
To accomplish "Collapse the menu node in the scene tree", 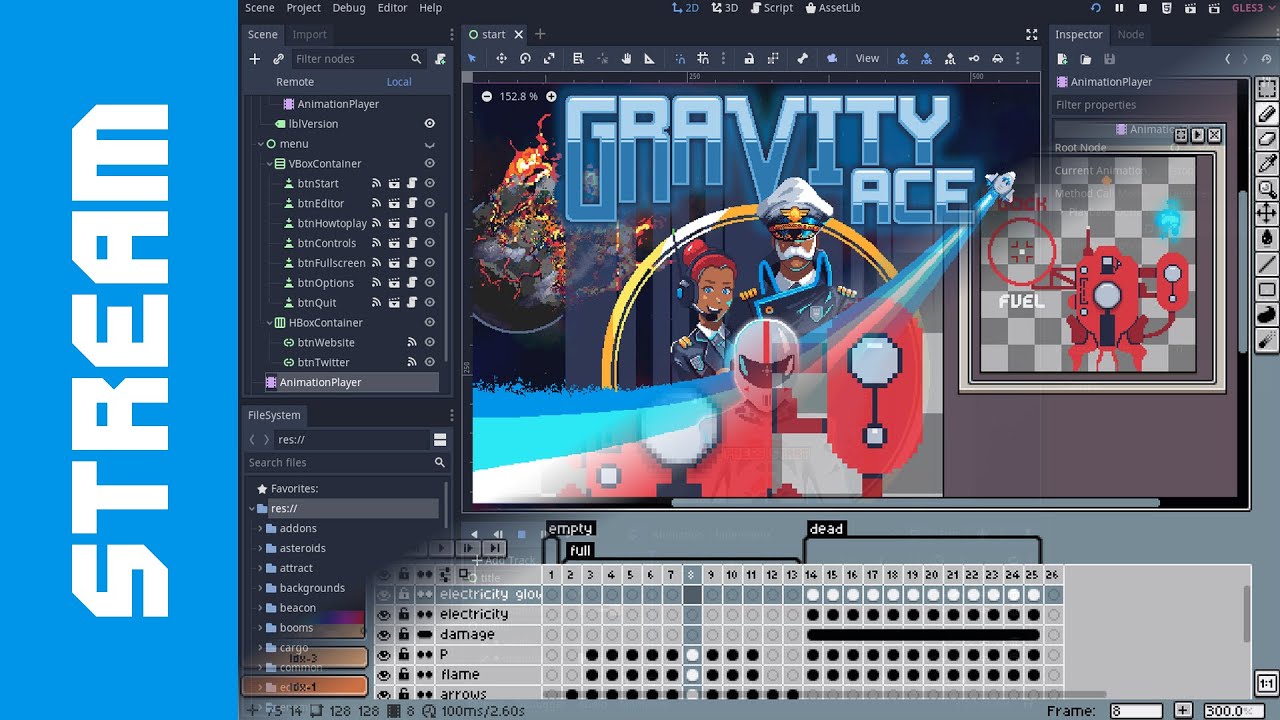I will pos(259,144).
